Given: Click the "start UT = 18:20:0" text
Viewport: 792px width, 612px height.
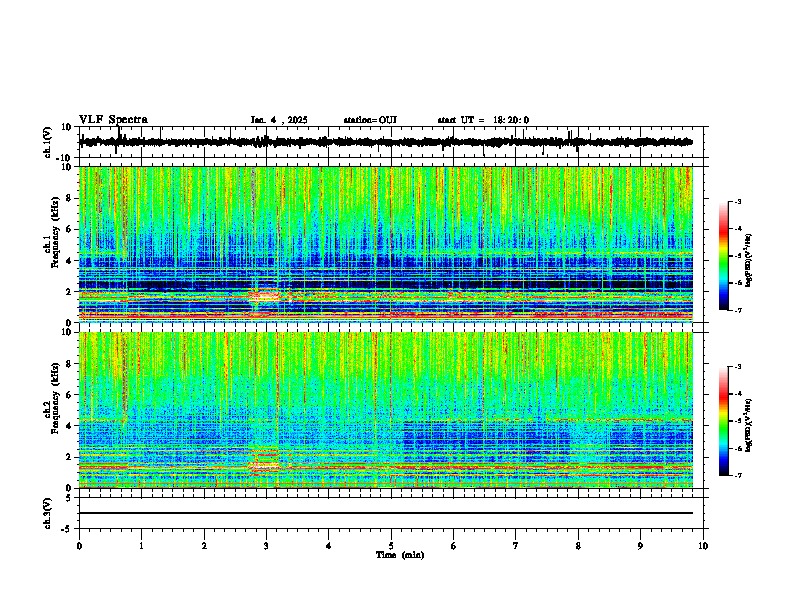Looking at the screenshot, I should coord(483,120).
